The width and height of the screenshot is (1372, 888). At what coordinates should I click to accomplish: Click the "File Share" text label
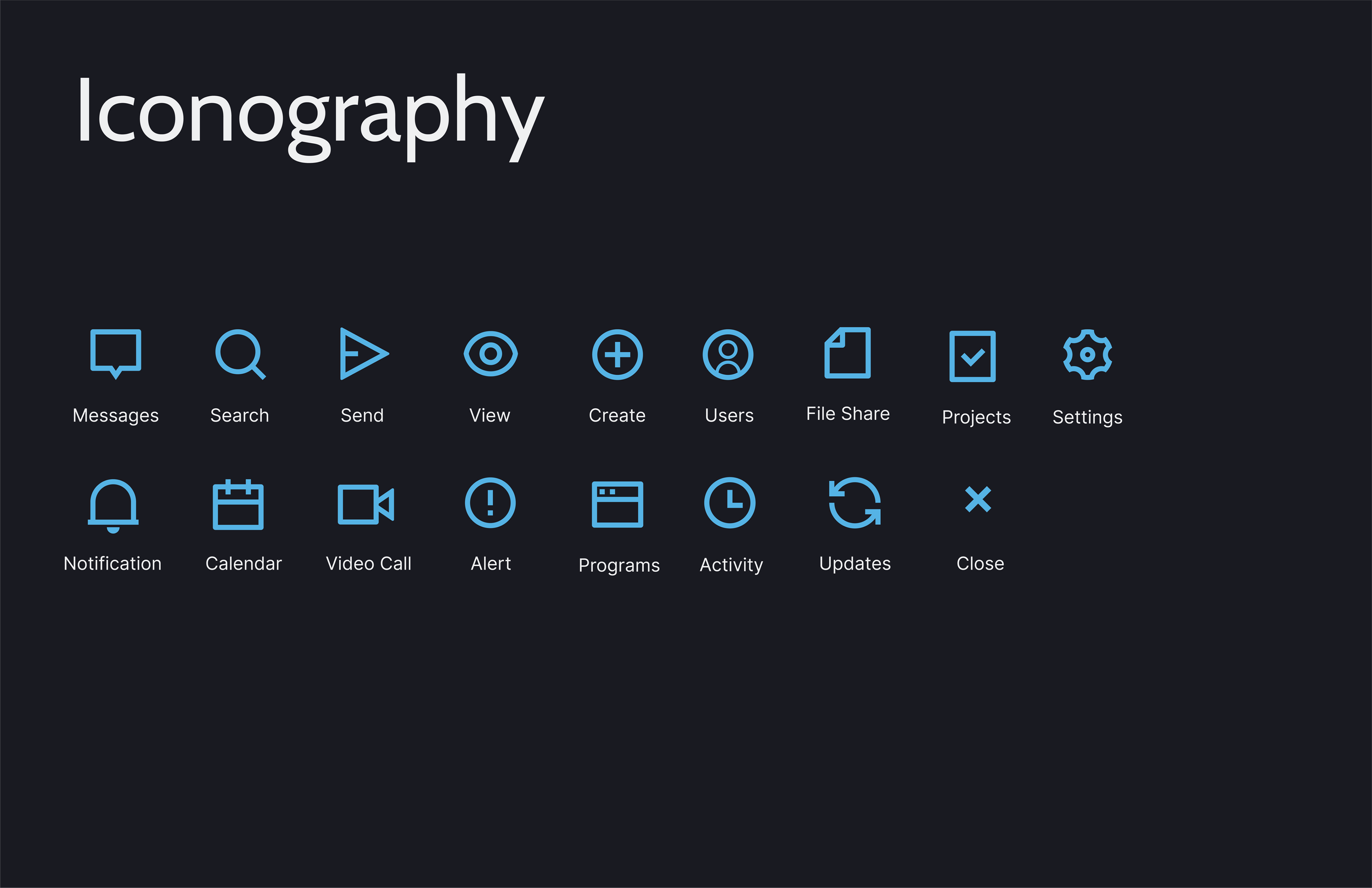847,413
